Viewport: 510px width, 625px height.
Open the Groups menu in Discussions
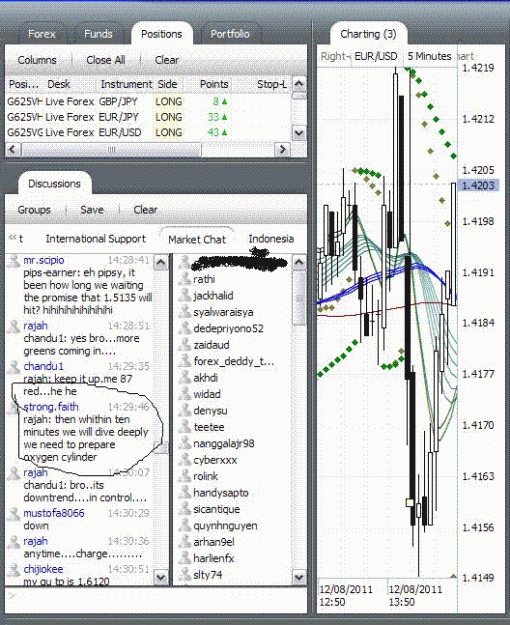34,210
